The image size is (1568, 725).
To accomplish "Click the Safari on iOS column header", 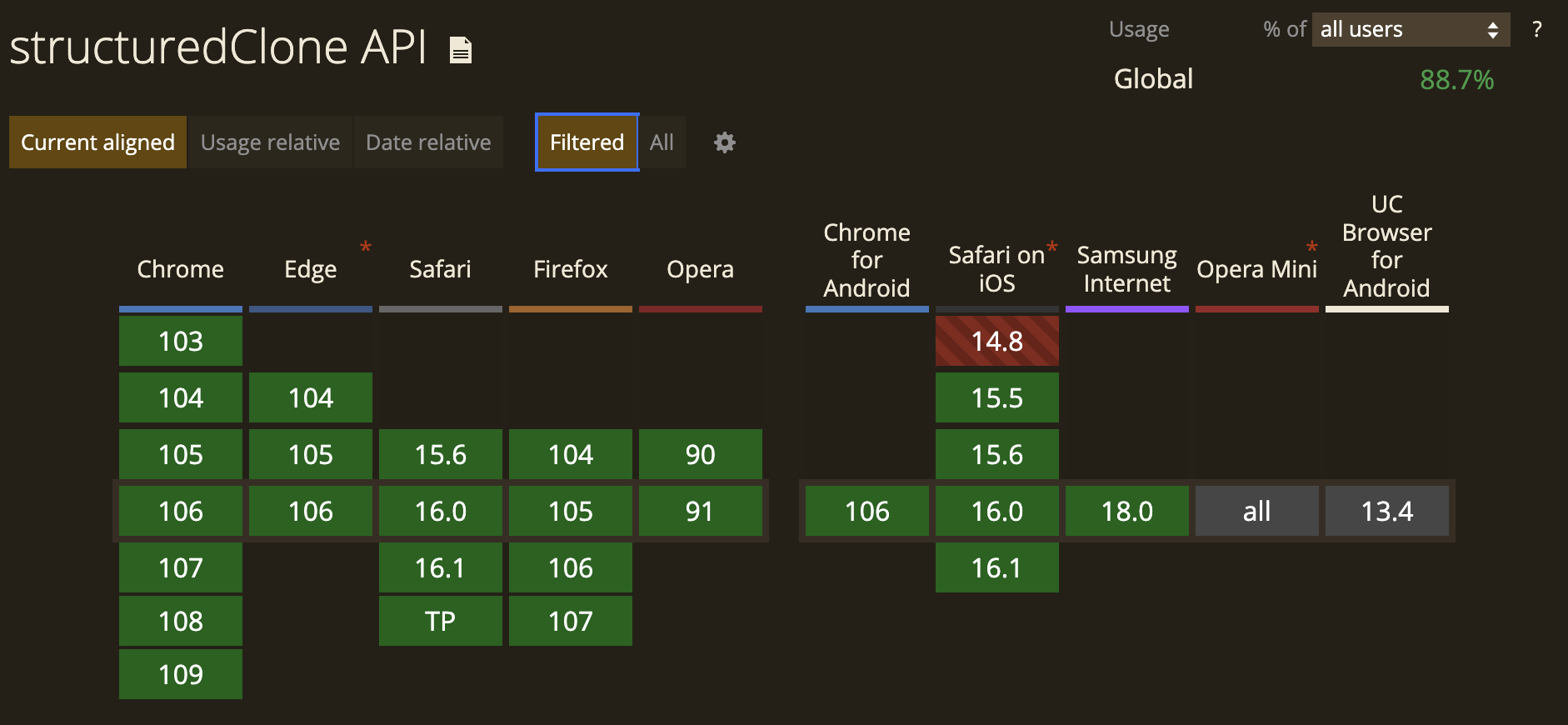I will click(x=997, y=269).
